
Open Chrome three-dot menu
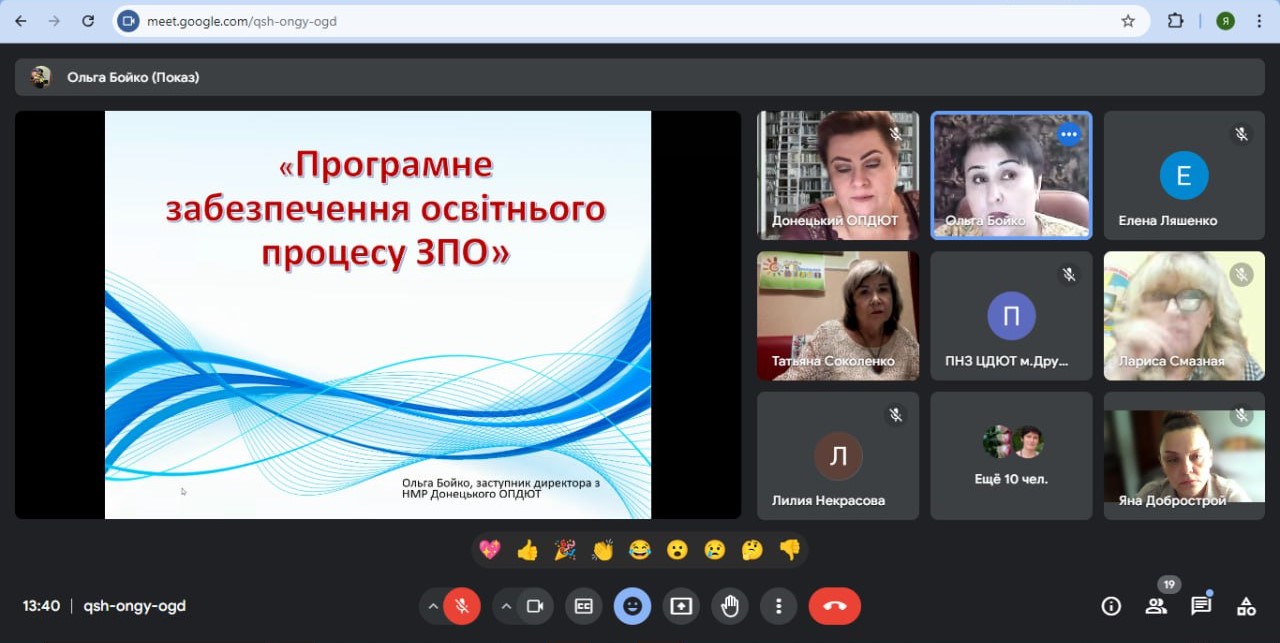click(x=1259, y=21)
